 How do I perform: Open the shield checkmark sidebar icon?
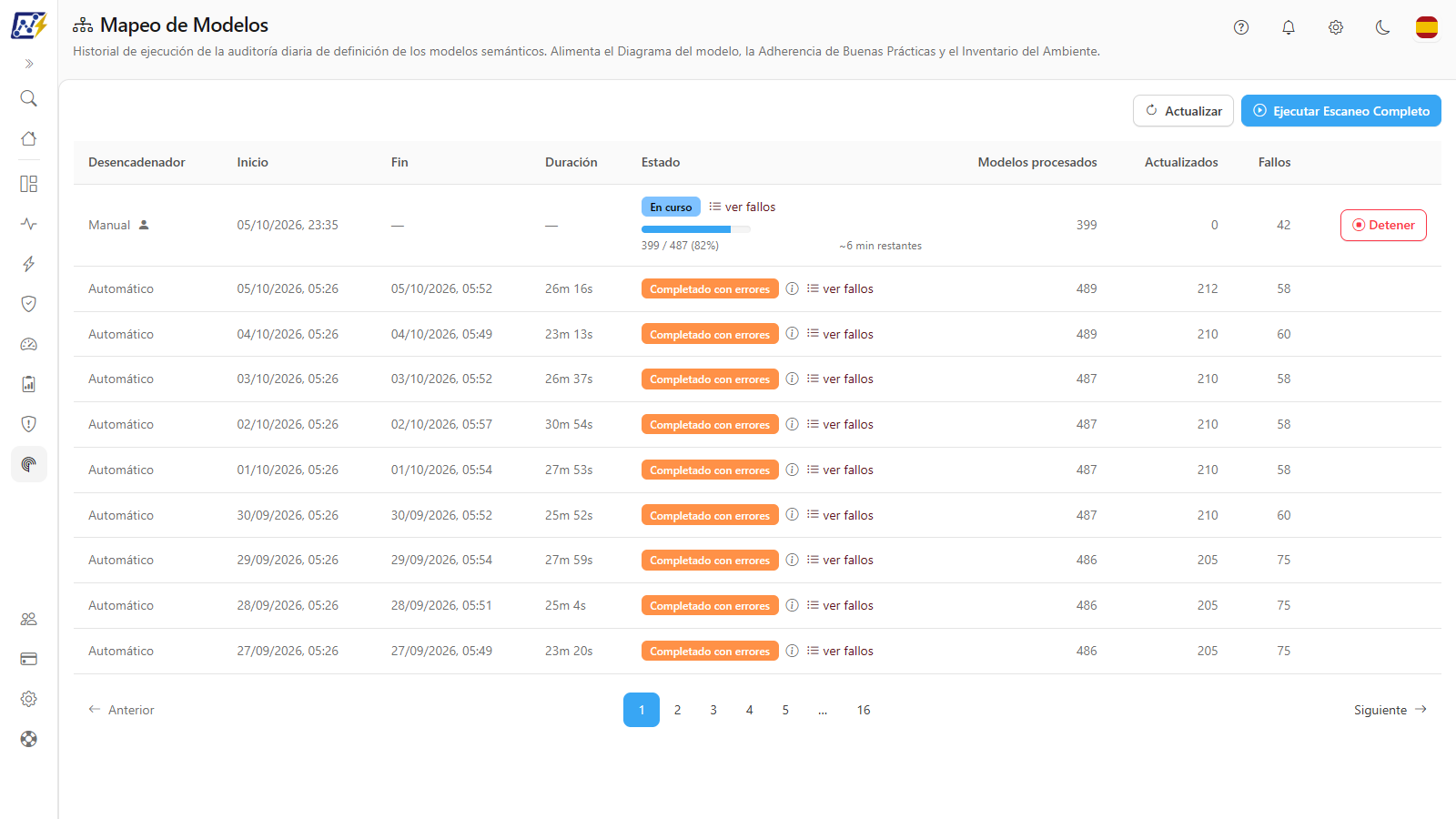point(28,304)
